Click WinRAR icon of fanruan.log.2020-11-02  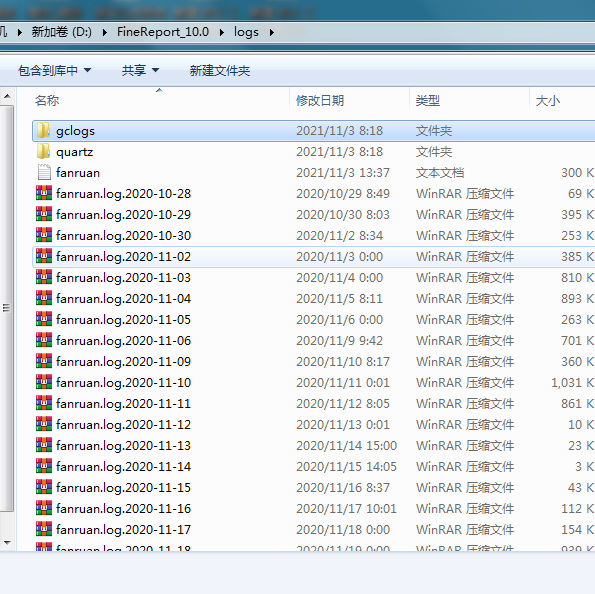point(44,256)
